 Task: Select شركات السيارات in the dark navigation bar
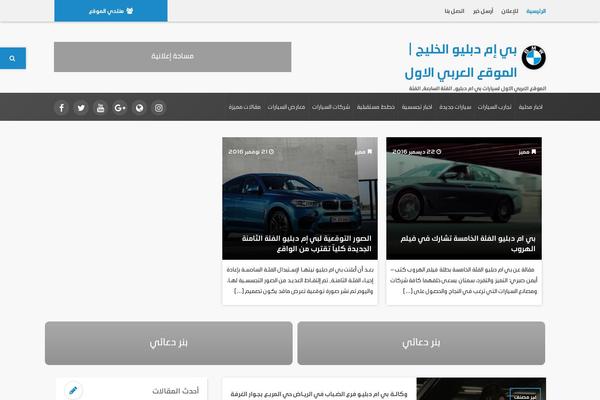331,107
